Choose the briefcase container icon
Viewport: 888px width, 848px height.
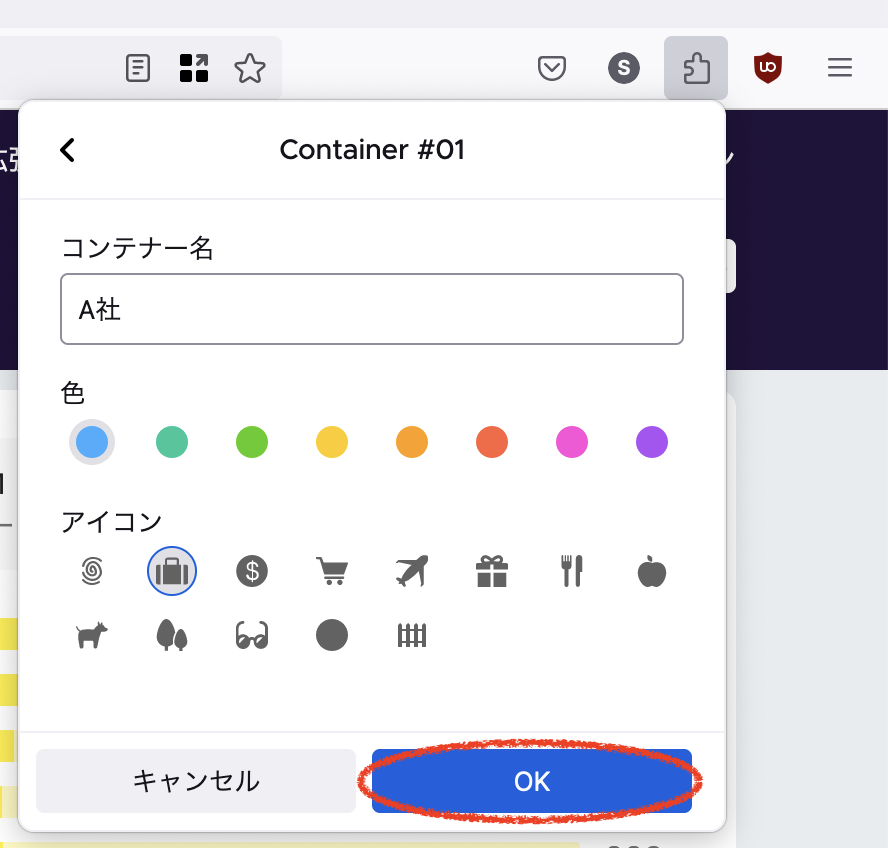(172, 572)
